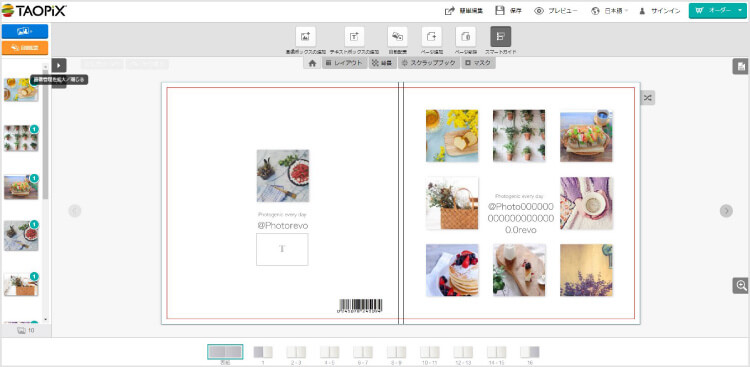Select the potted plants thumbnail in the sidebar

point(21,138)
